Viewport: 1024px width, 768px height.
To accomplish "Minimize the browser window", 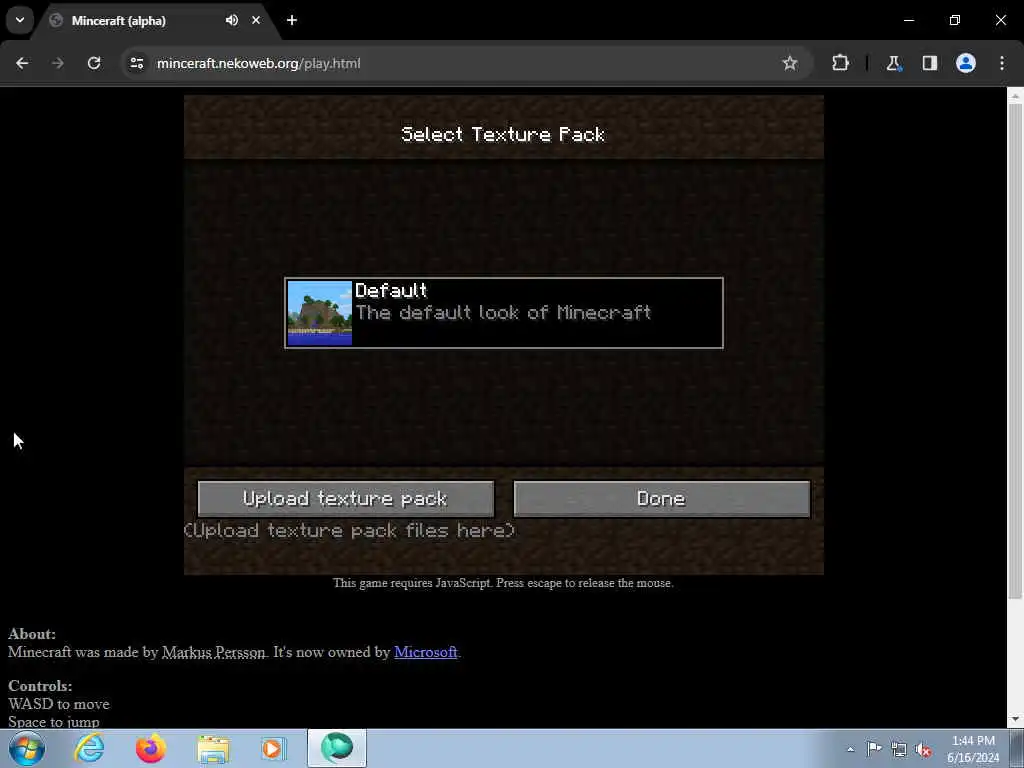I will pyautogui.click(x=908, y=20).
